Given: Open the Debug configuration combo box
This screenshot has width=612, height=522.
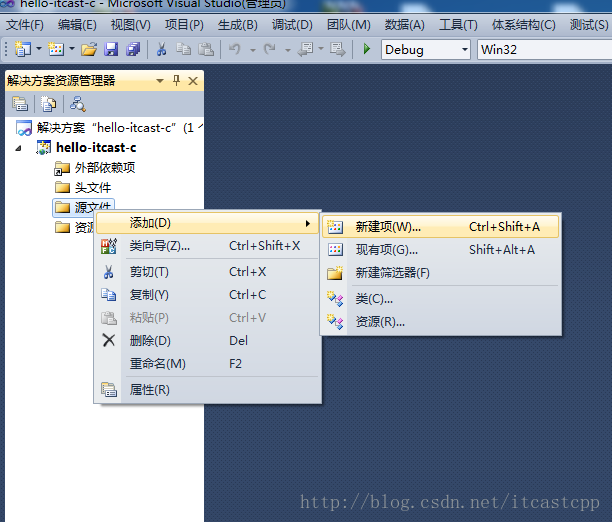Looking at the screenshot, I should [x=425, y=50].
